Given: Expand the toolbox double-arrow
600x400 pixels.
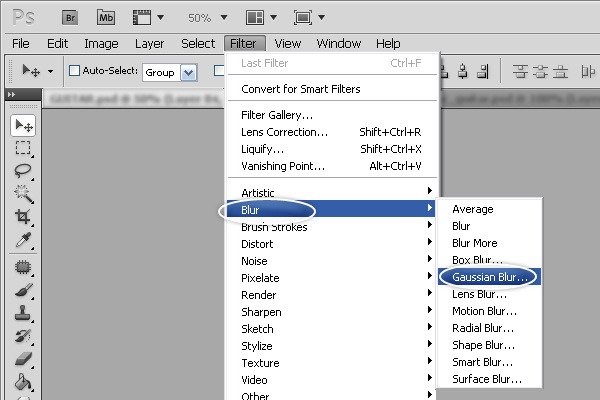Looking at the screenshot, I should point(11,94).
